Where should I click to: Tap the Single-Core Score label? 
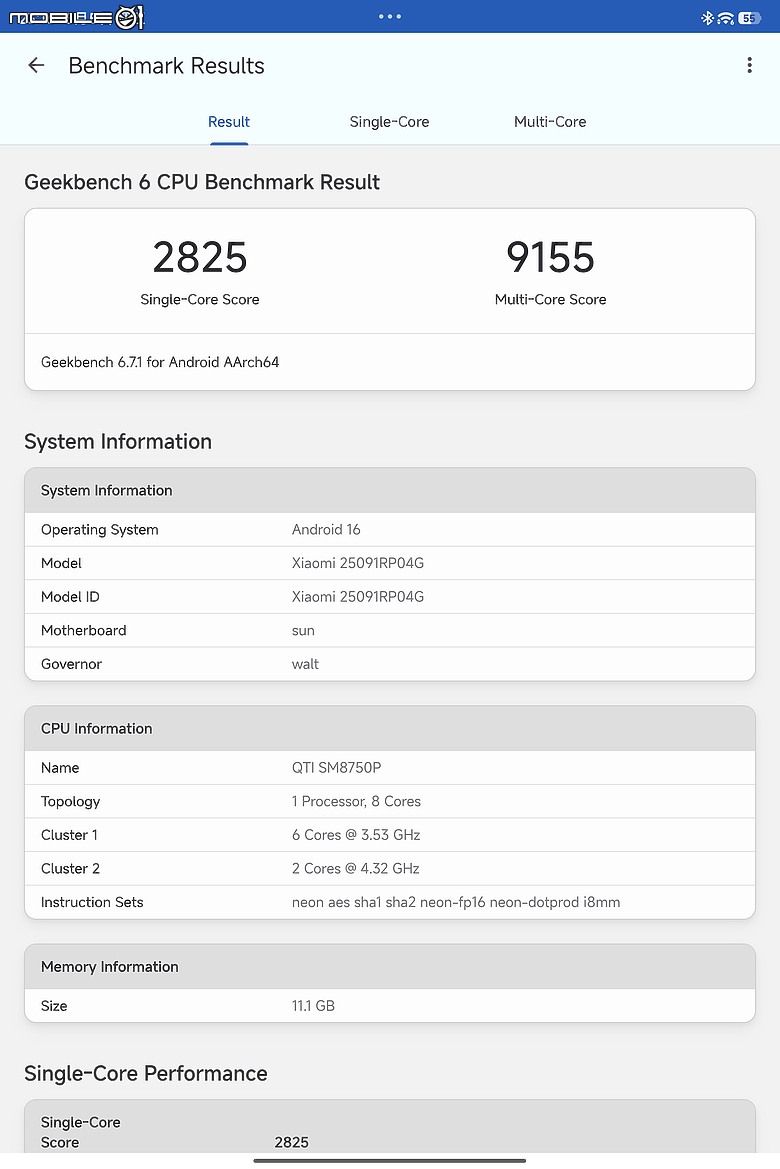tap(200, 299)
